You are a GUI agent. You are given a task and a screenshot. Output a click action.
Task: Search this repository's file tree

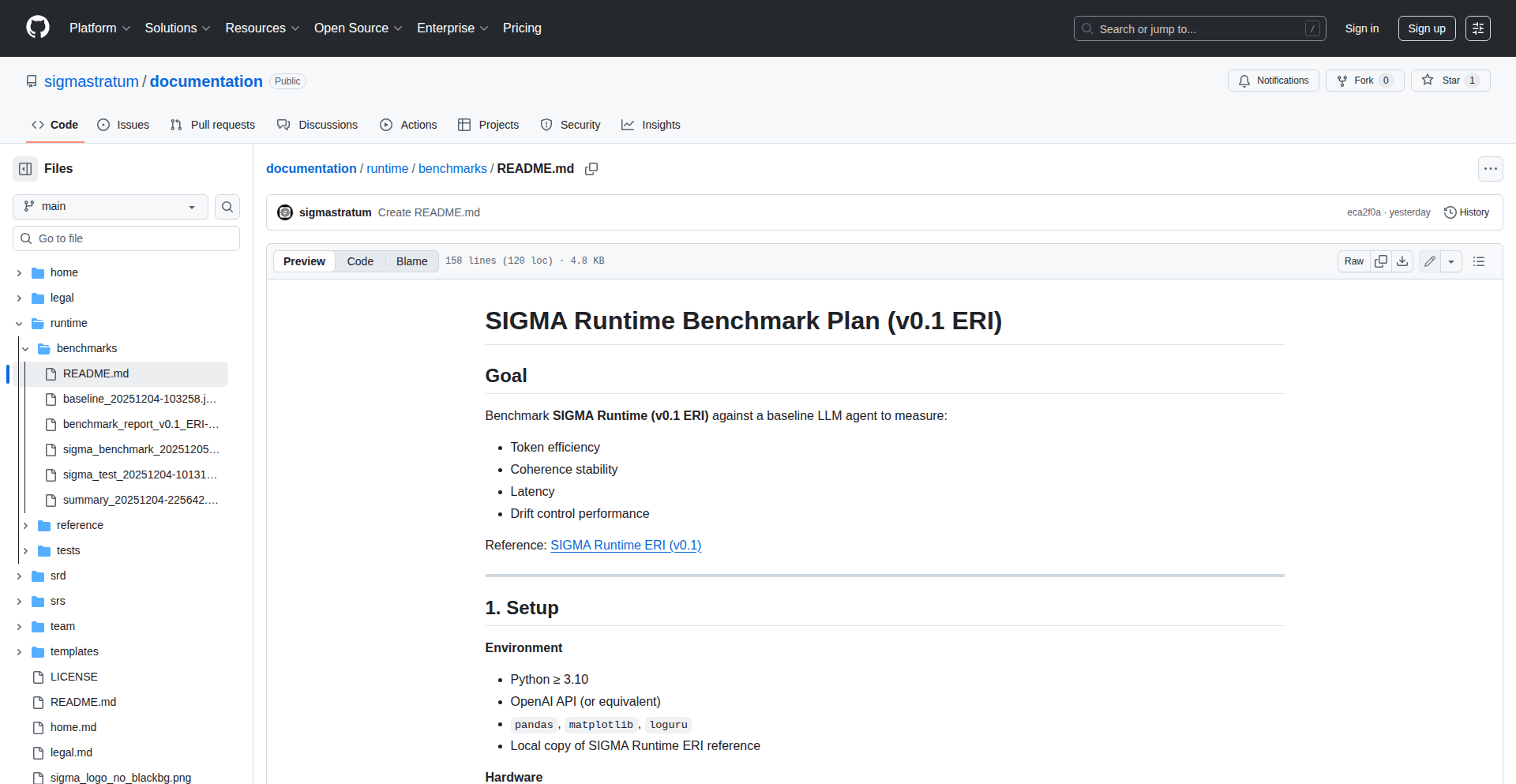tap(227, 206)
